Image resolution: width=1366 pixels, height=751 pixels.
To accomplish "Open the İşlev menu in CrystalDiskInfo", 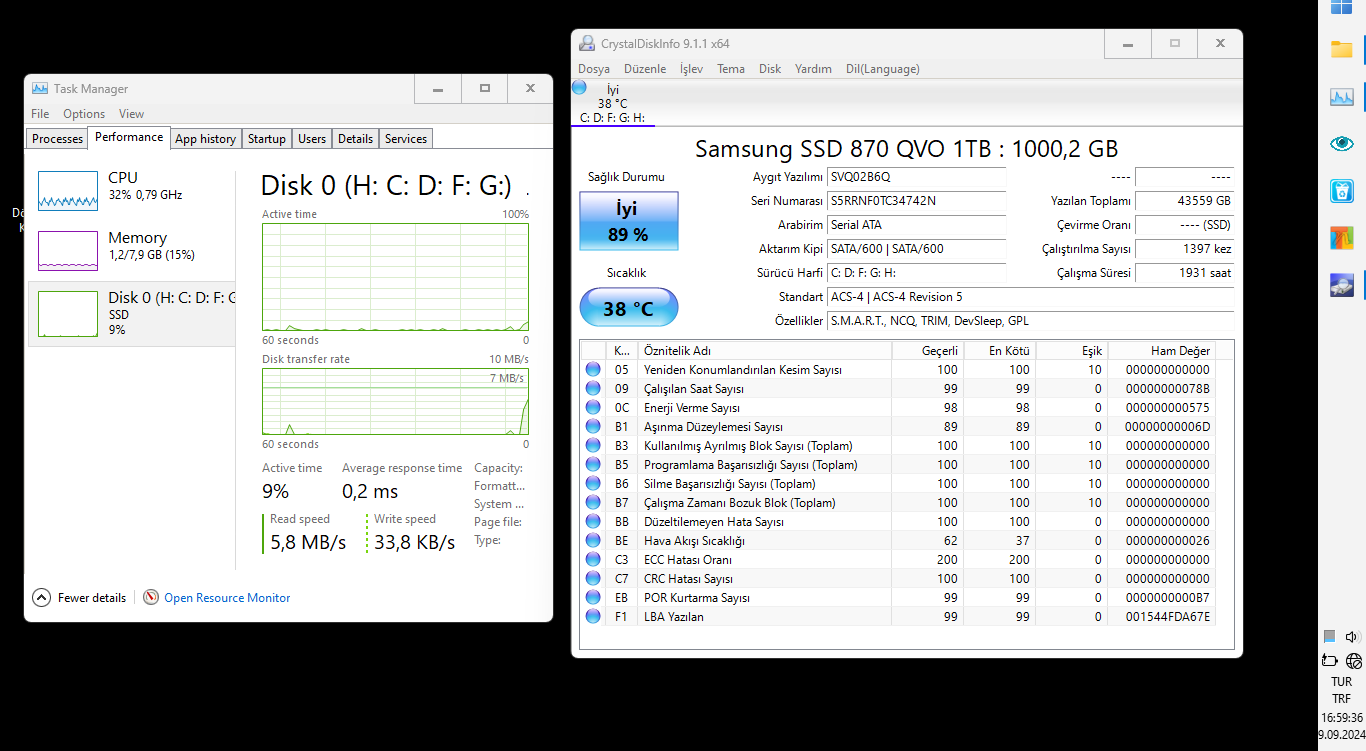I will coord(691,69).
